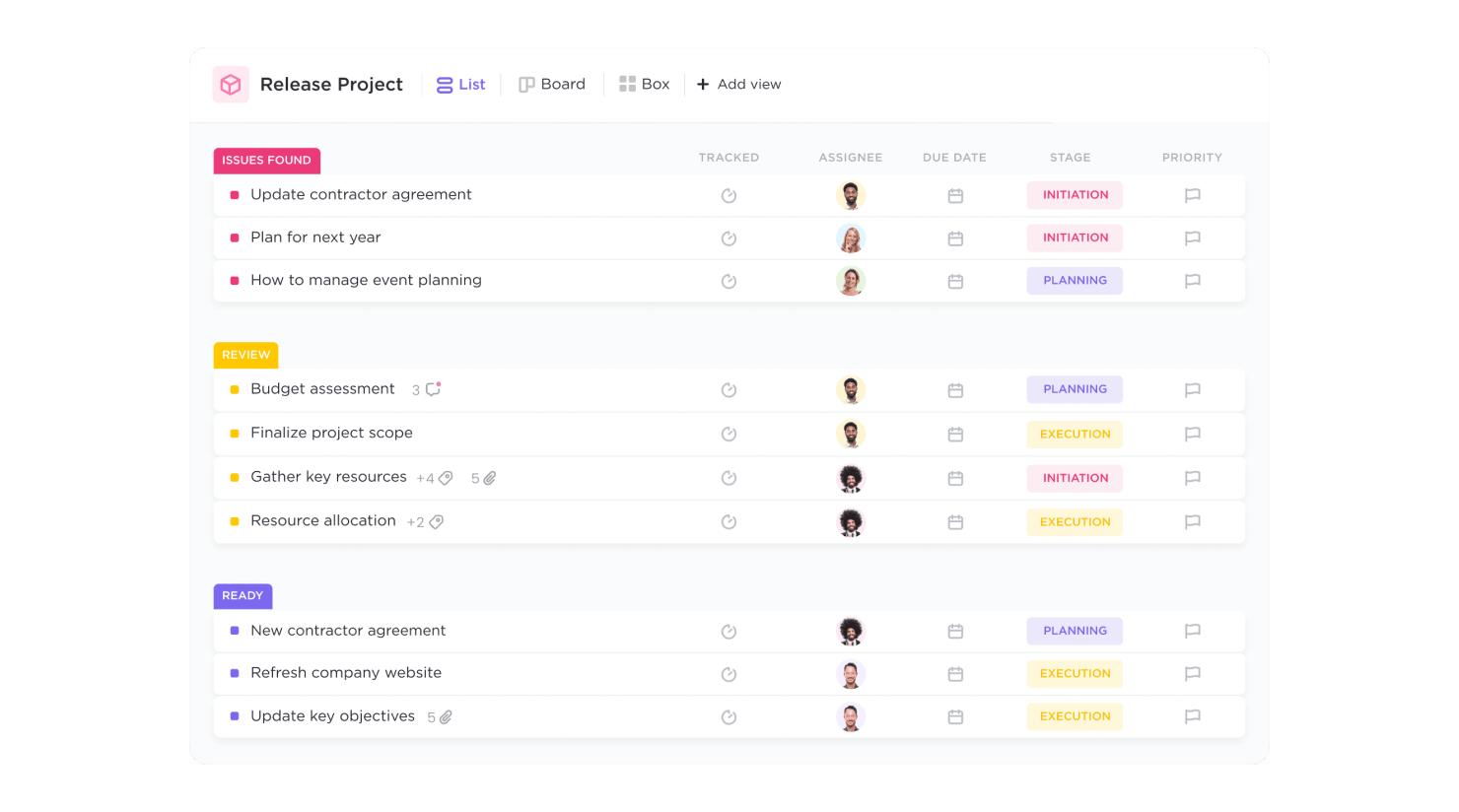The height and width of the screenshot is (812, 1459).
Task: Open due date calendar for Plan for next year
Action: click(x=955, y=238)
